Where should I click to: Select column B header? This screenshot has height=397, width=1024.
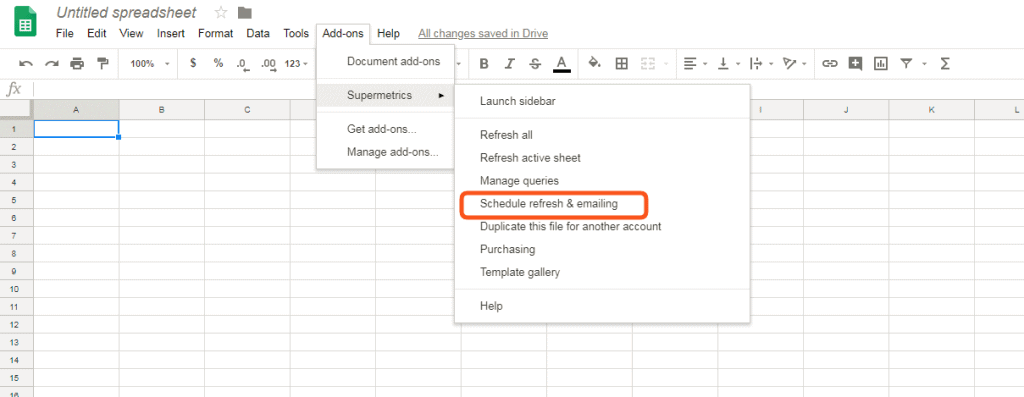[161, 110]
